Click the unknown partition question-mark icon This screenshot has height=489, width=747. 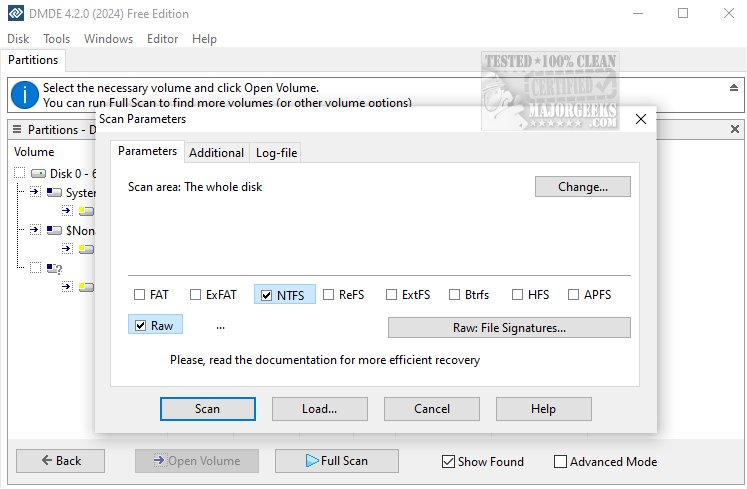(x=54, y=269)
